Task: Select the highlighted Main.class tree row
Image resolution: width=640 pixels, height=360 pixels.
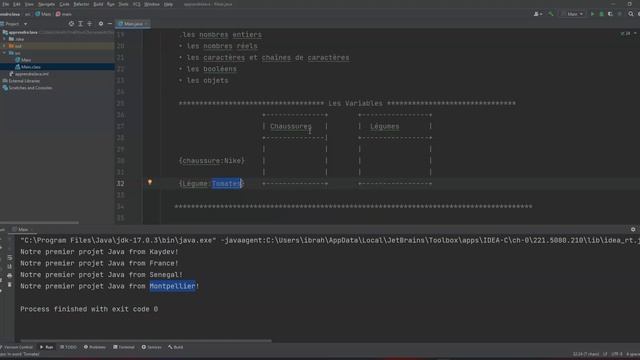Action: pyautogui.click(x=57, y=67)
